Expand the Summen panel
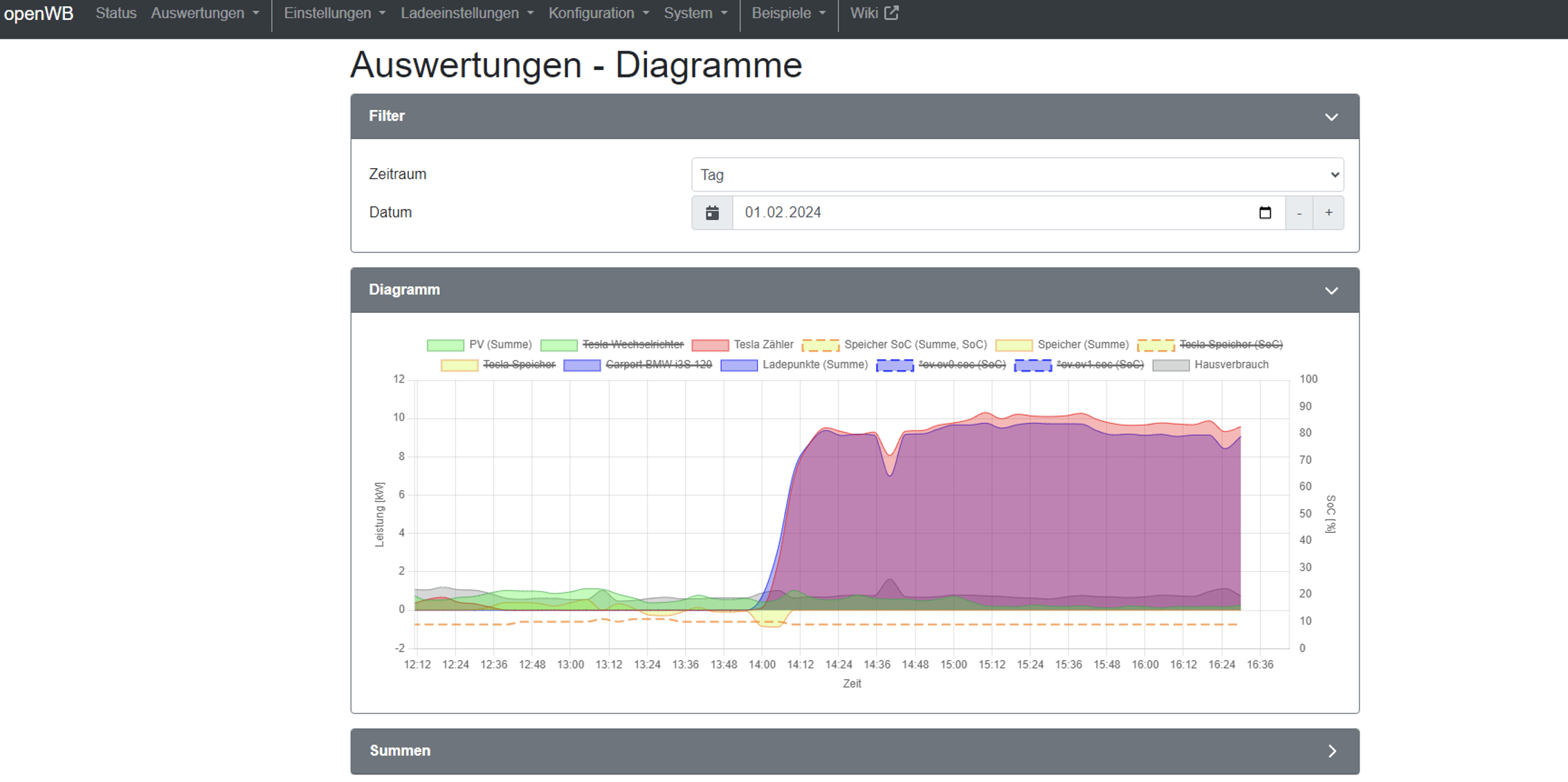 tap(1331, 751)
